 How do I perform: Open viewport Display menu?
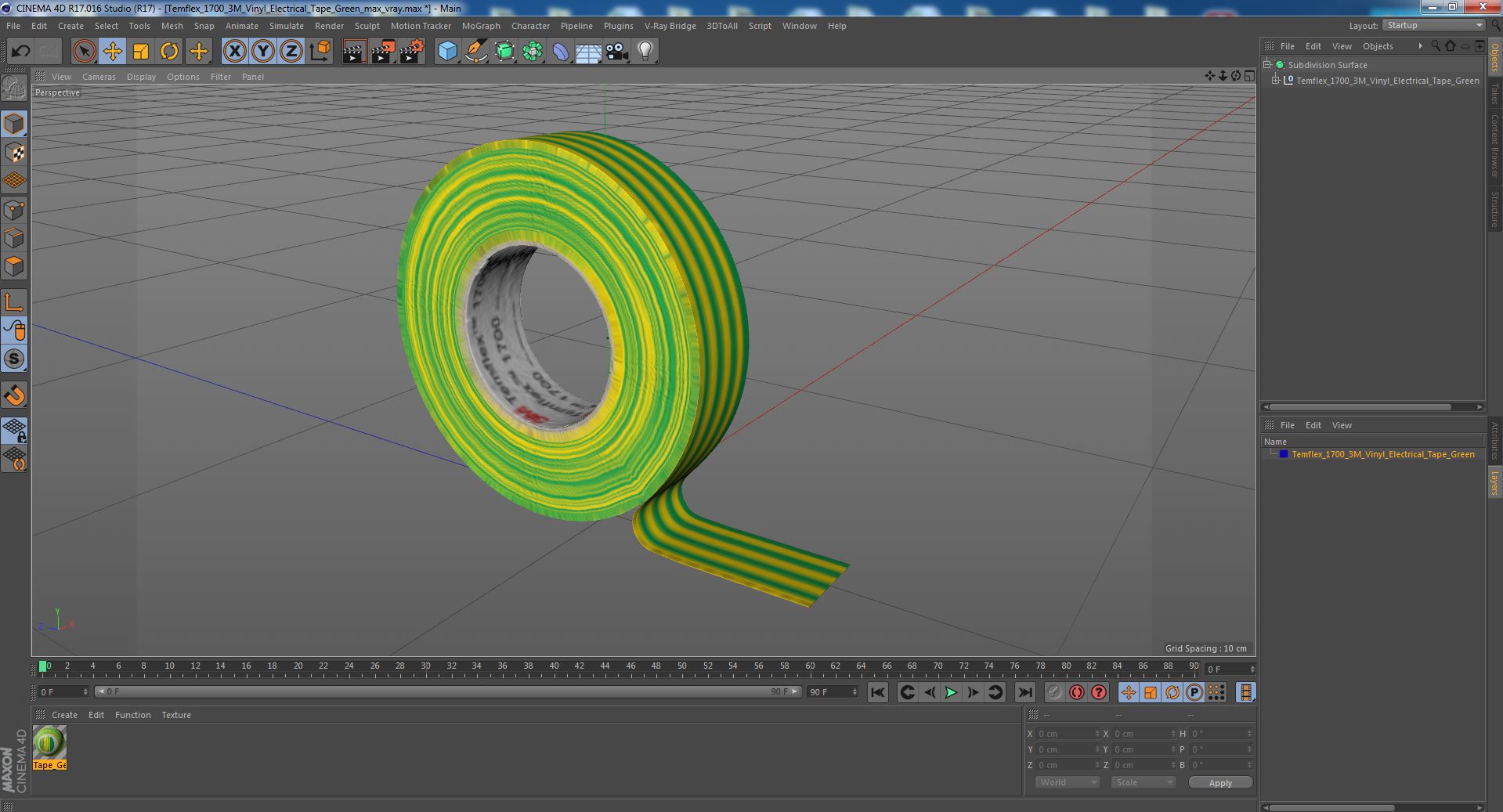(141, 77)
